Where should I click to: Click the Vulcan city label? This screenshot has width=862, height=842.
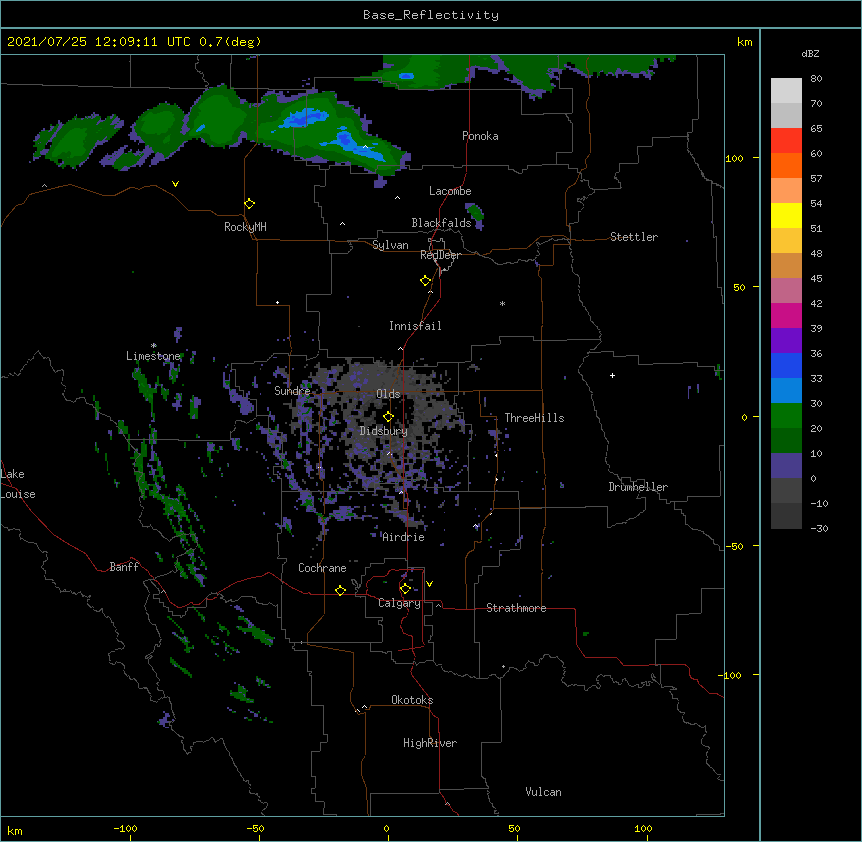(x=543, y=792)
